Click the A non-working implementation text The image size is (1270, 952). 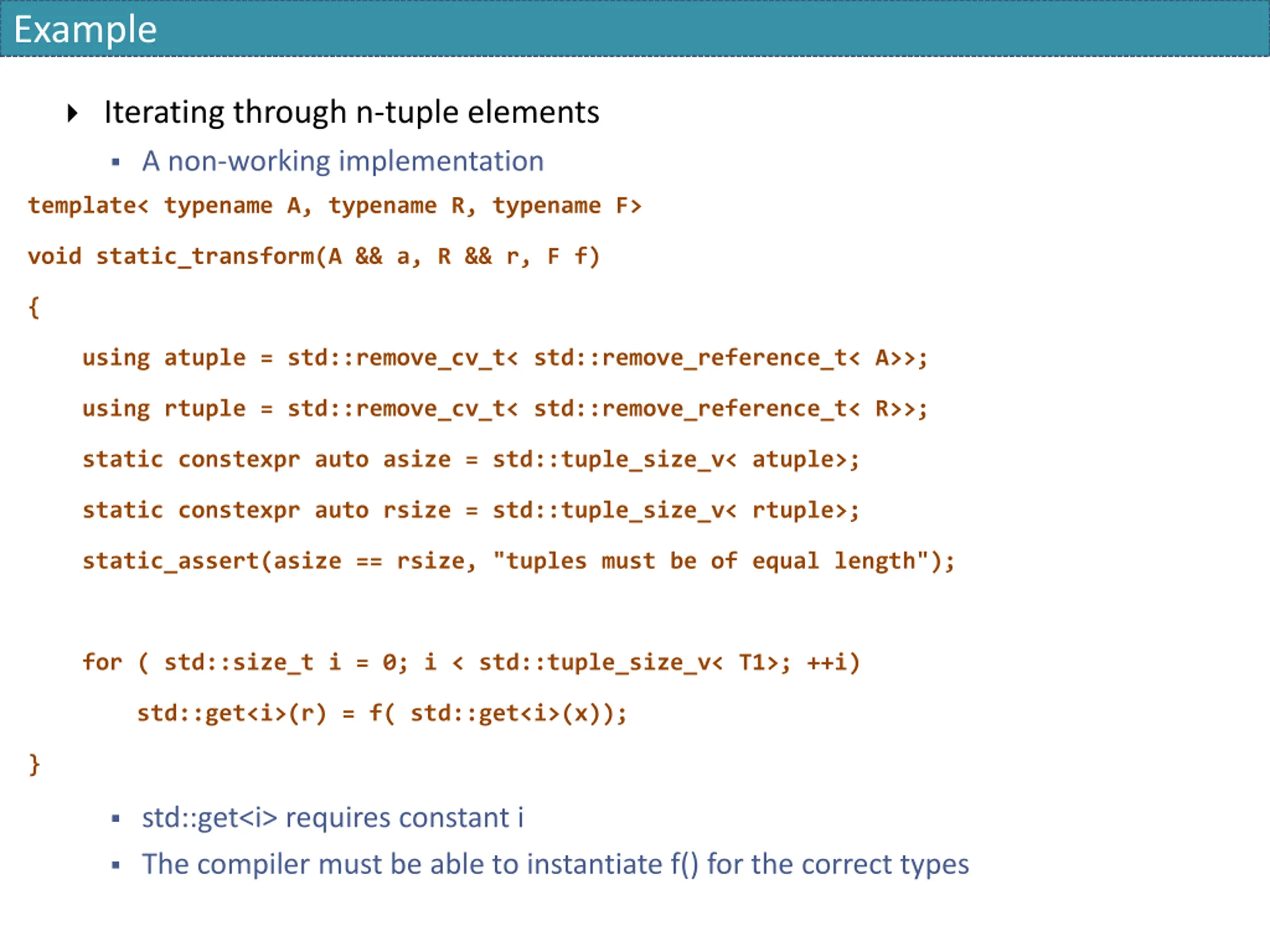[343, 161]
